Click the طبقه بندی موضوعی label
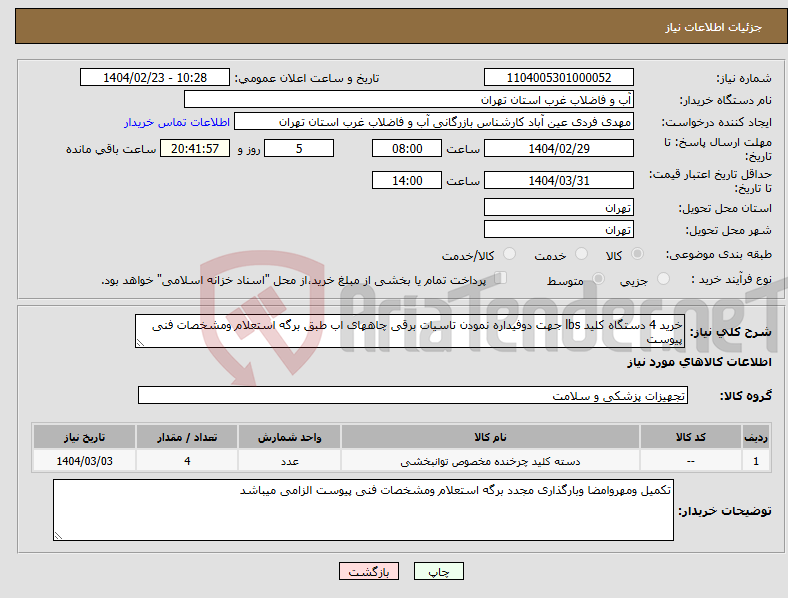 pyautogui.click(x=719, y=254)
